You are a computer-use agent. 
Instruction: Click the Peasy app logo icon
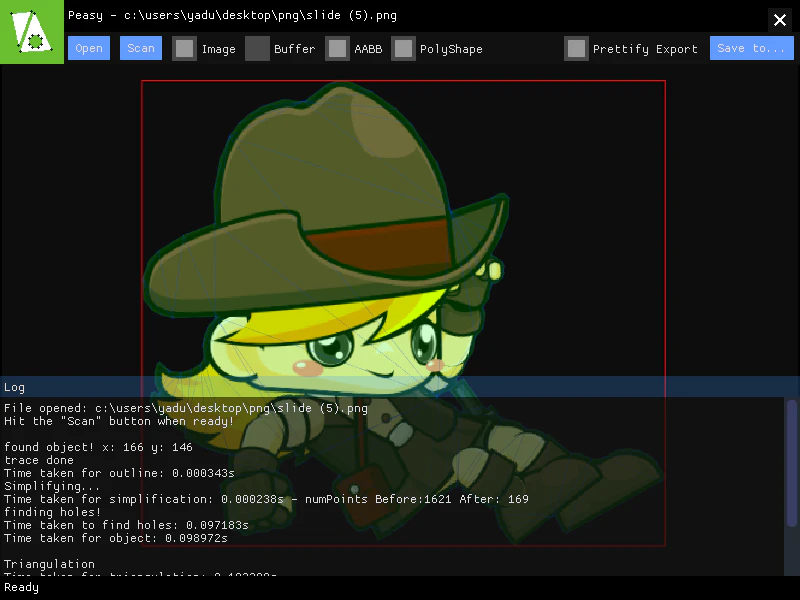(x=32, y=32)
